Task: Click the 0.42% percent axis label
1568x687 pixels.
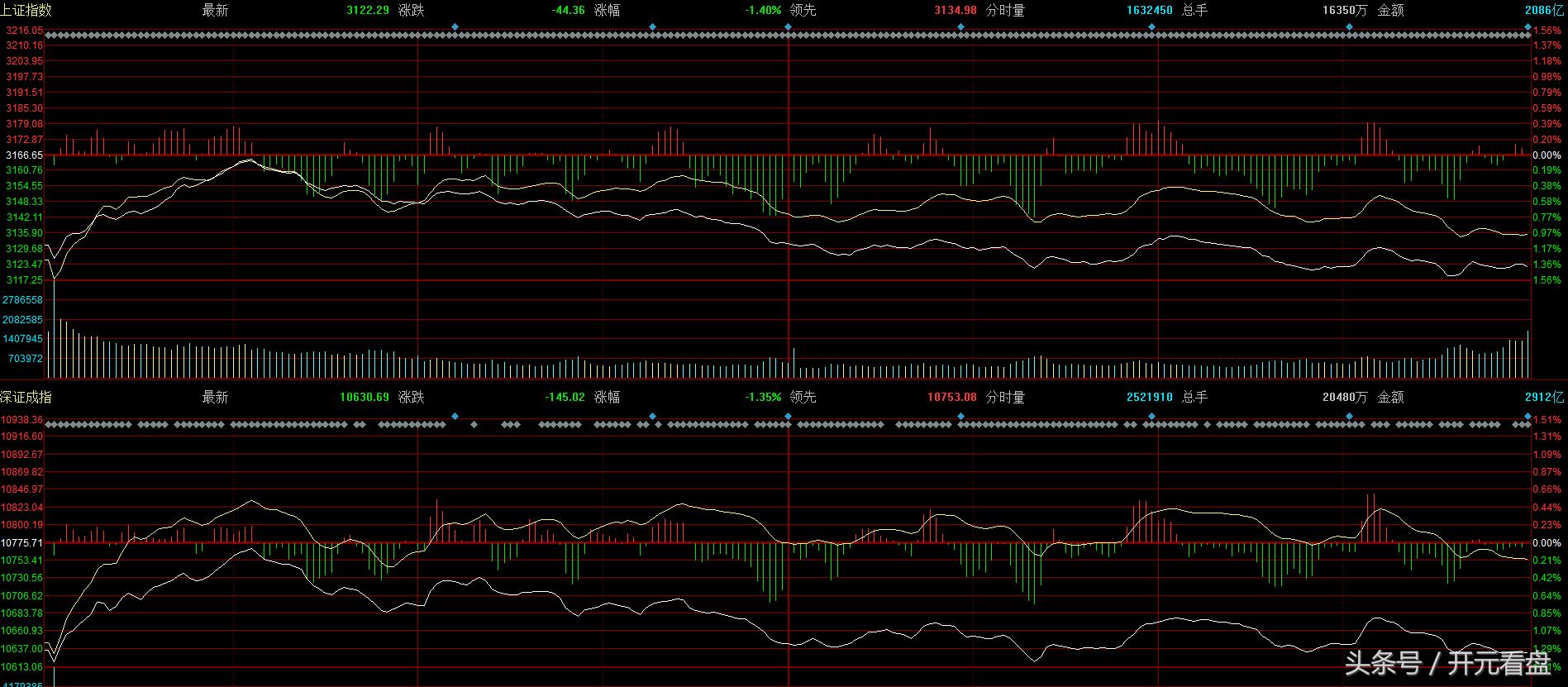Action: pos(1547,578)
